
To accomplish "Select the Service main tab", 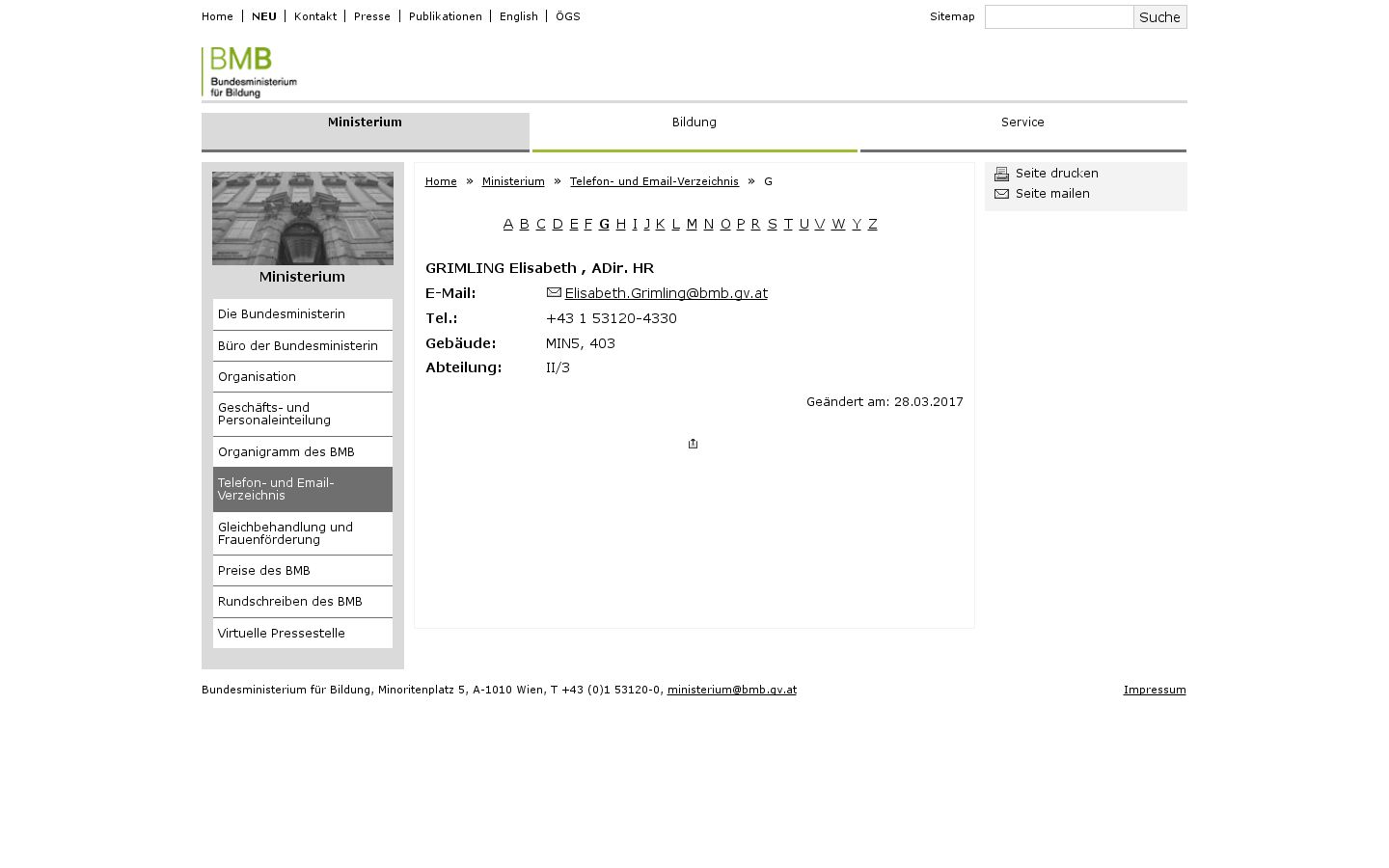I will coord(1022,131).
